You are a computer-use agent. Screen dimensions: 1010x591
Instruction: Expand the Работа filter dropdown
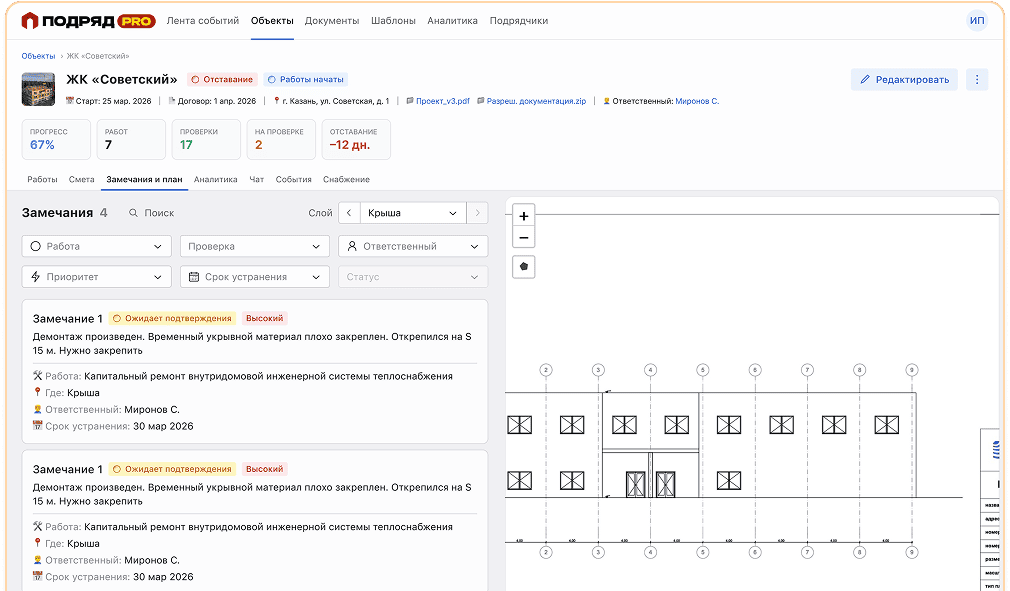point(97,246)
